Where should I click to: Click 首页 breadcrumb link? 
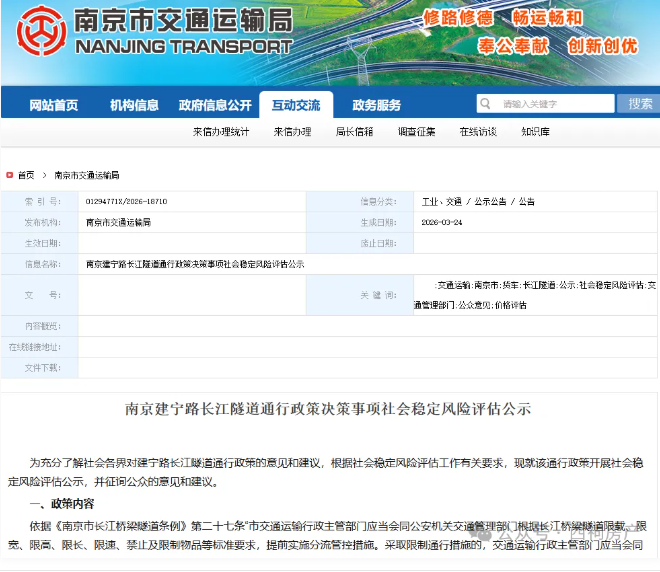click(26, 174)
